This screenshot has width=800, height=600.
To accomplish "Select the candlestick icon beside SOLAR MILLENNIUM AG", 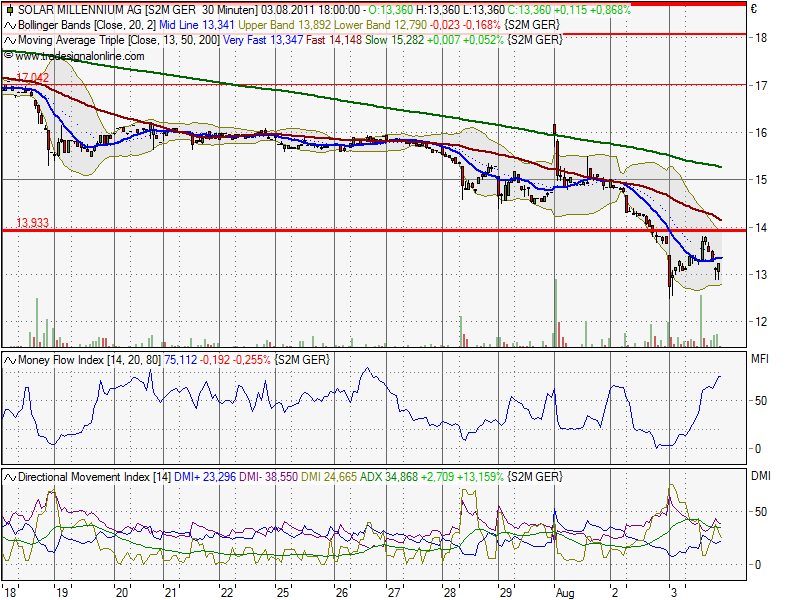I will point(9,9).
